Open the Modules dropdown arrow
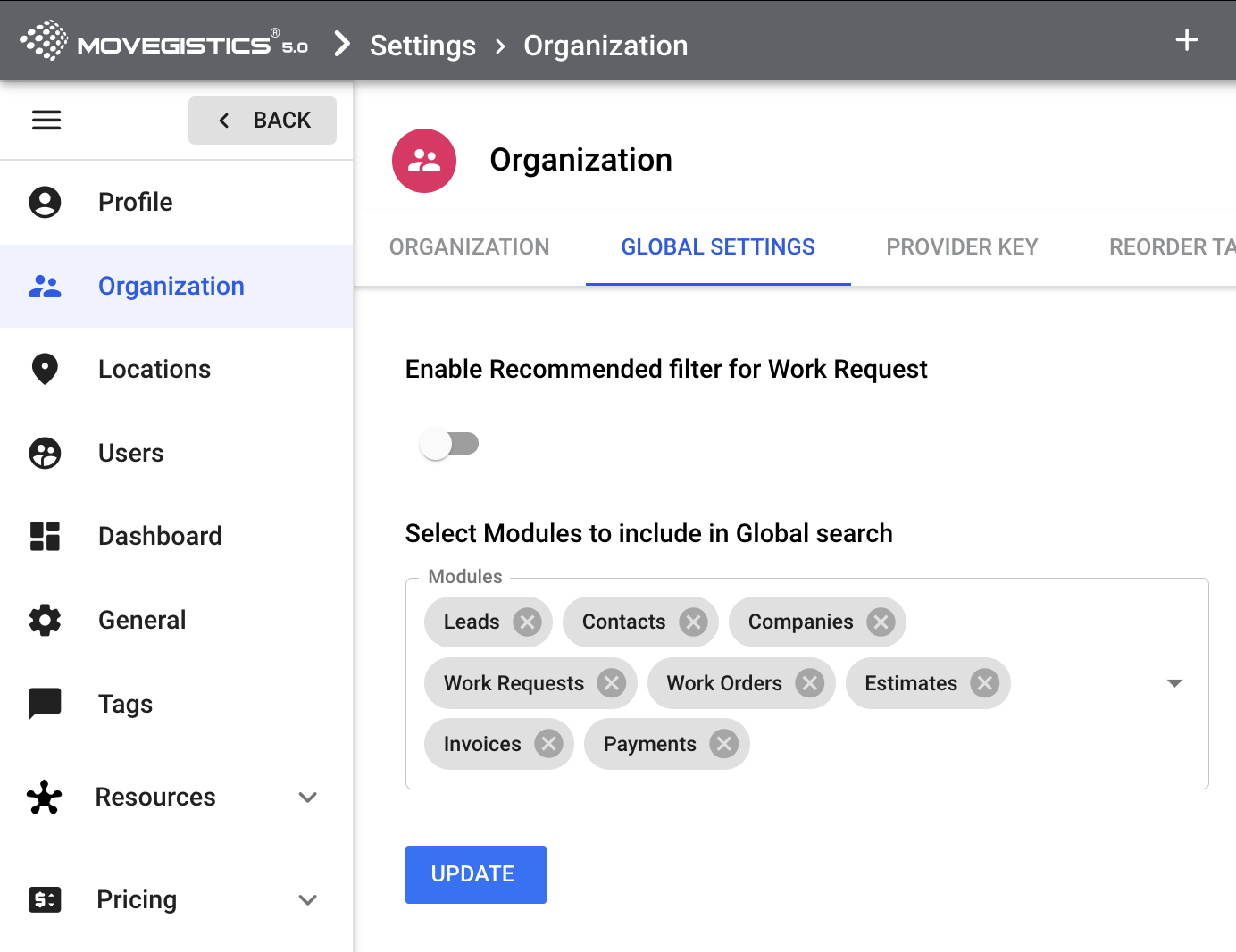This screenshot has width=1236, height=952. [1174, 683]
